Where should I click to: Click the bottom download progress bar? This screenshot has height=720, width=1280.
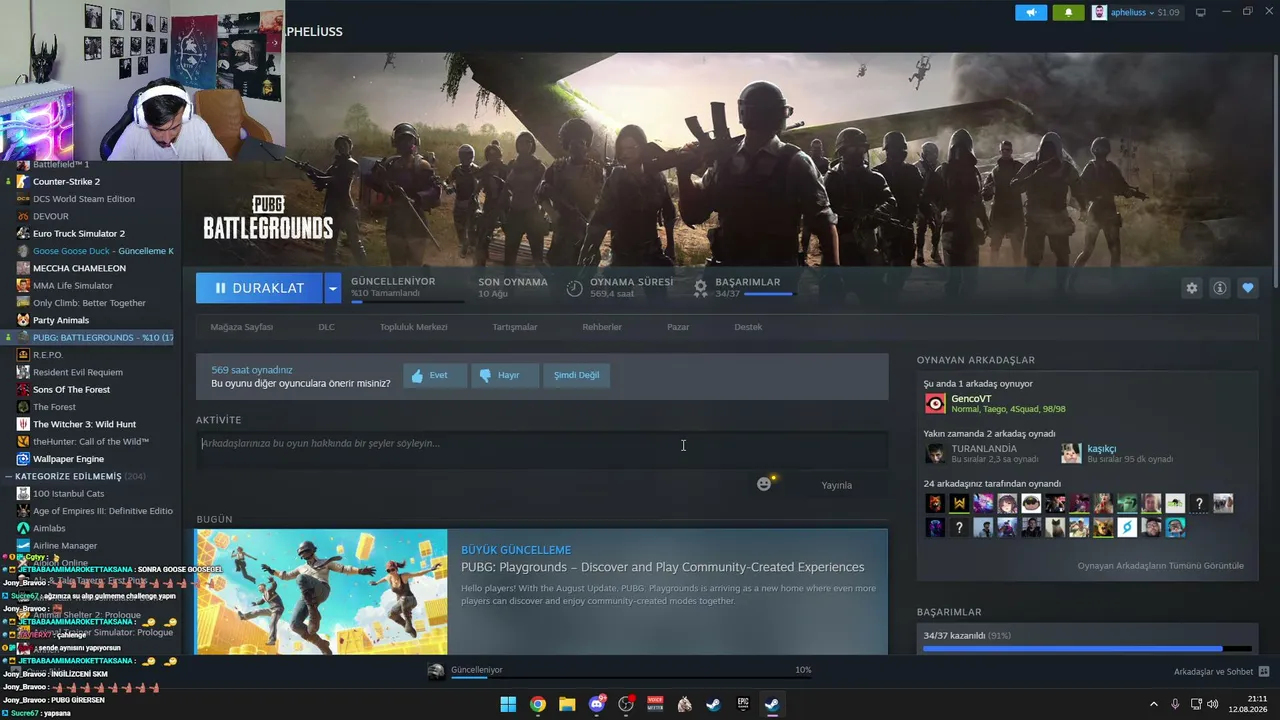[631, 677]
